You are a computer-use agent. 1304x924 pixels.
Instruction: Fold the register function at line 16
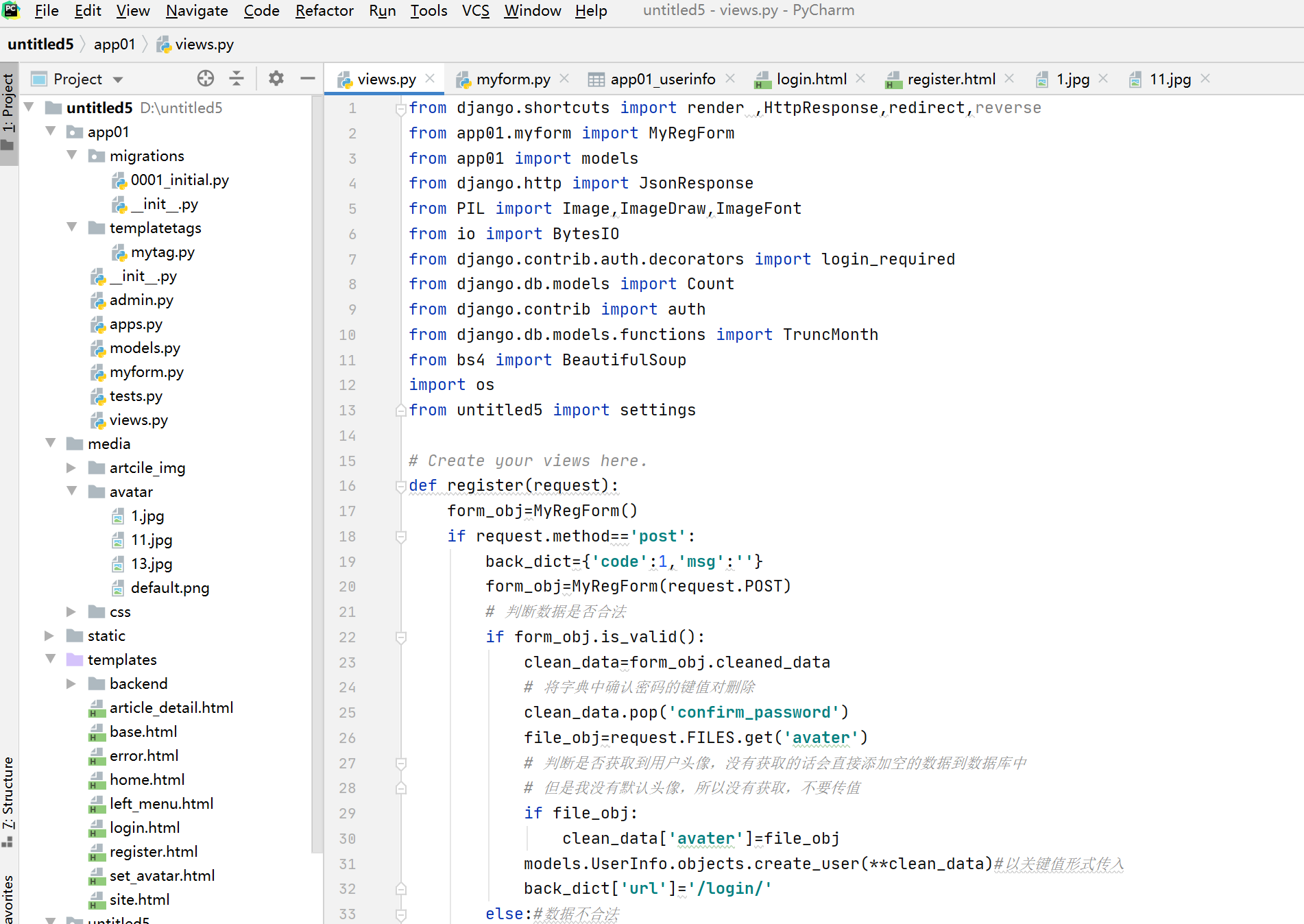pos(401,486)
